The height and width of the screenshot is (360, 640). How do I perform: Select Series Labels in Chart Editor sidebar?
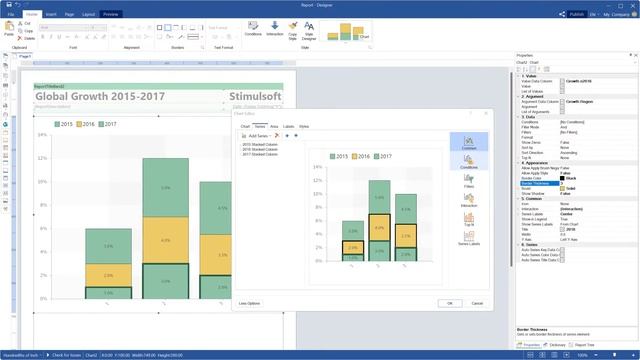point(469,238)
